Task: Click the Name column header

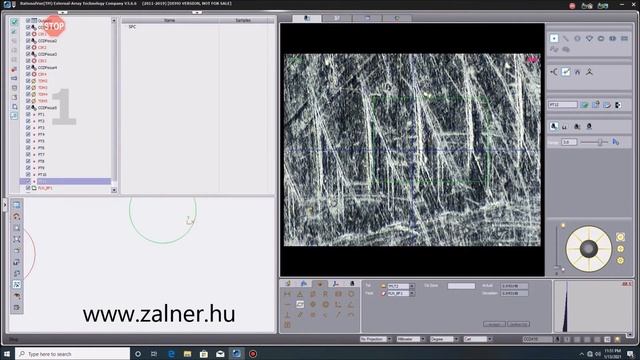Action: pos(170,20)
